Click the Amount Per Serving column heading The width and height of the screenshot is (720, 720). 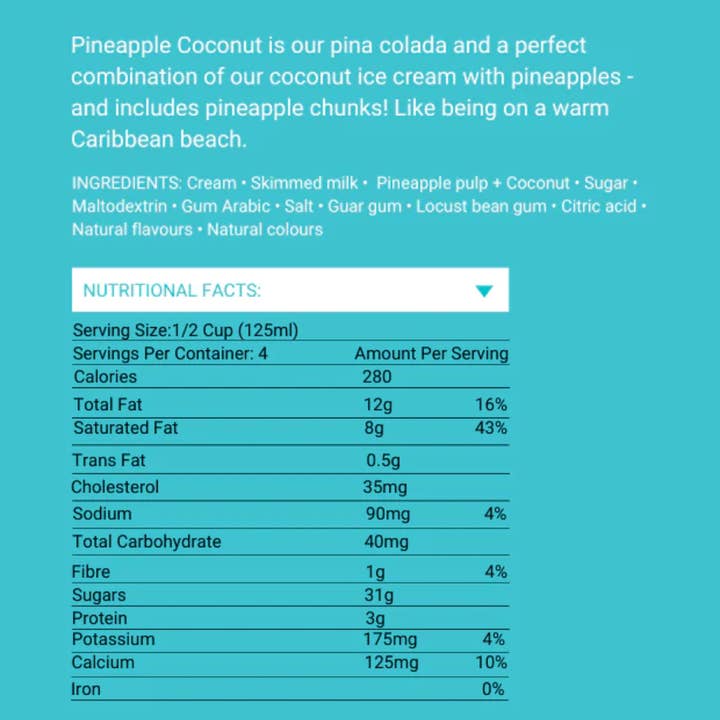click(x=431, y=353)
